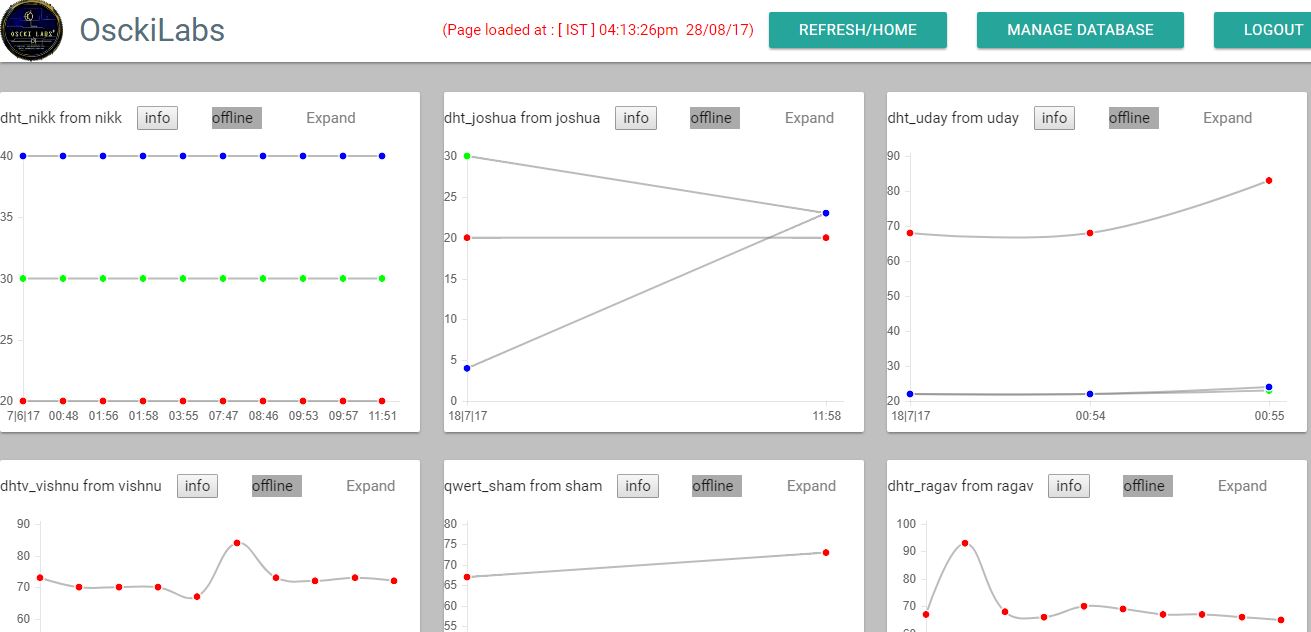Click the Oscki Labs logo image

pos(32,31)
